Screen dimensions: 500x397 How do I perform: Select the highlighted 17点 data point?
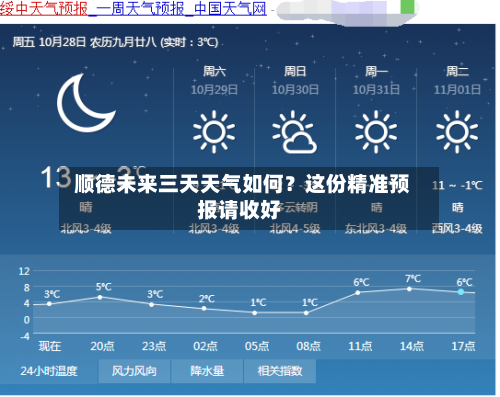461,292
